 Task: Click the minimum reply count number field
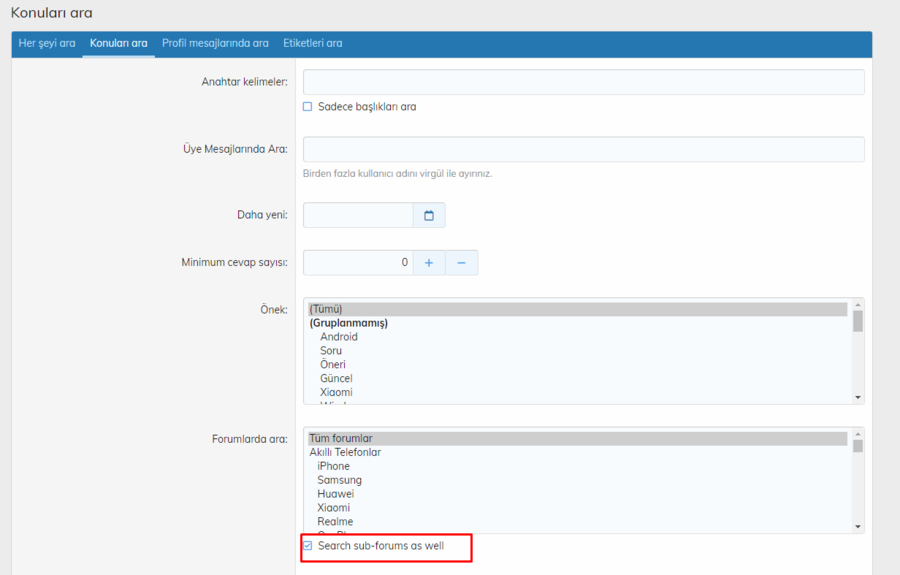tap(358, 263)
